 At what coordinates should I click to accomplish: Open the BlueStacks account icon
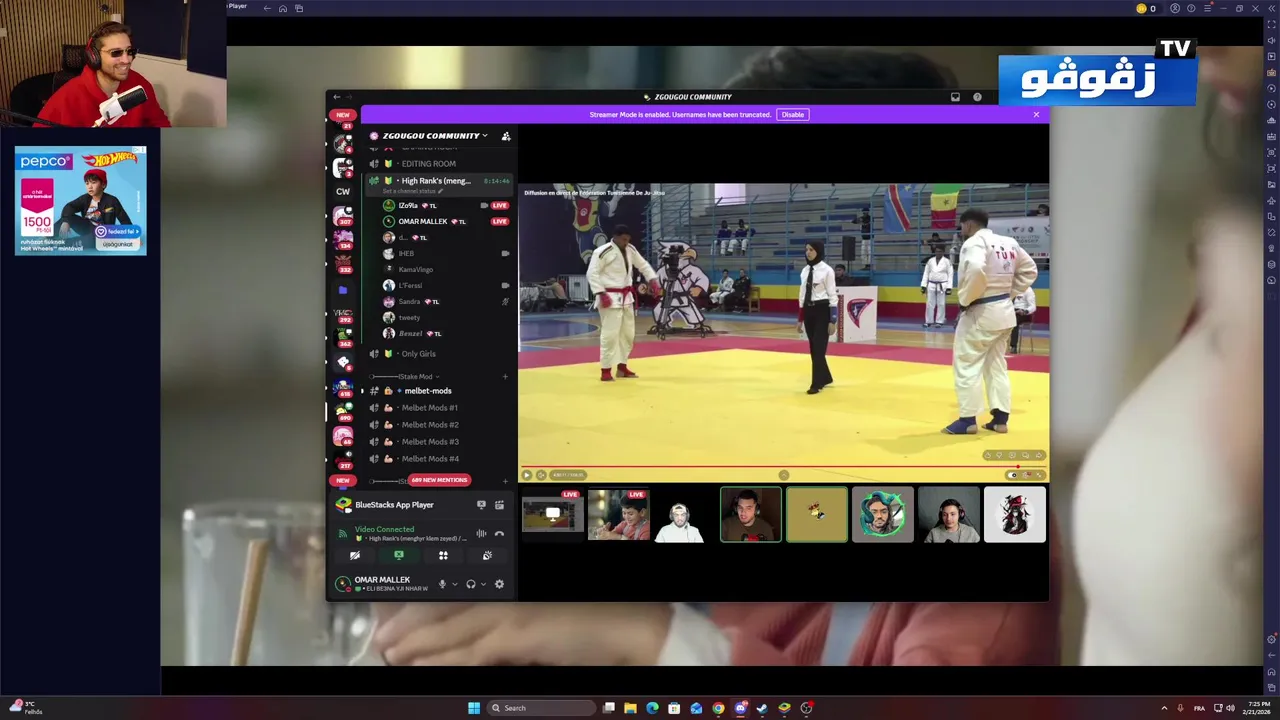click(1175, 8)
